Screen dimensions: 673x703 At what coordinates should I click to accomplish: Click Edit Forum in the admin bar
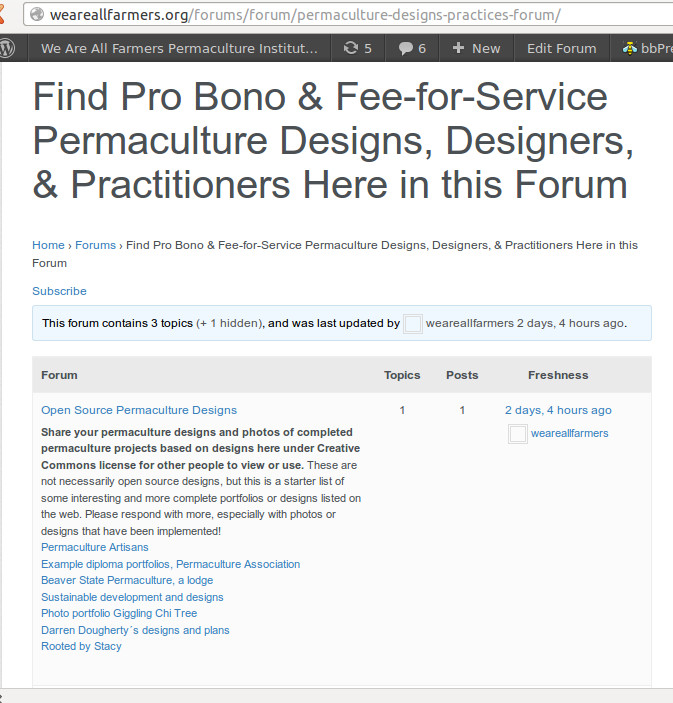click(561, 48)
